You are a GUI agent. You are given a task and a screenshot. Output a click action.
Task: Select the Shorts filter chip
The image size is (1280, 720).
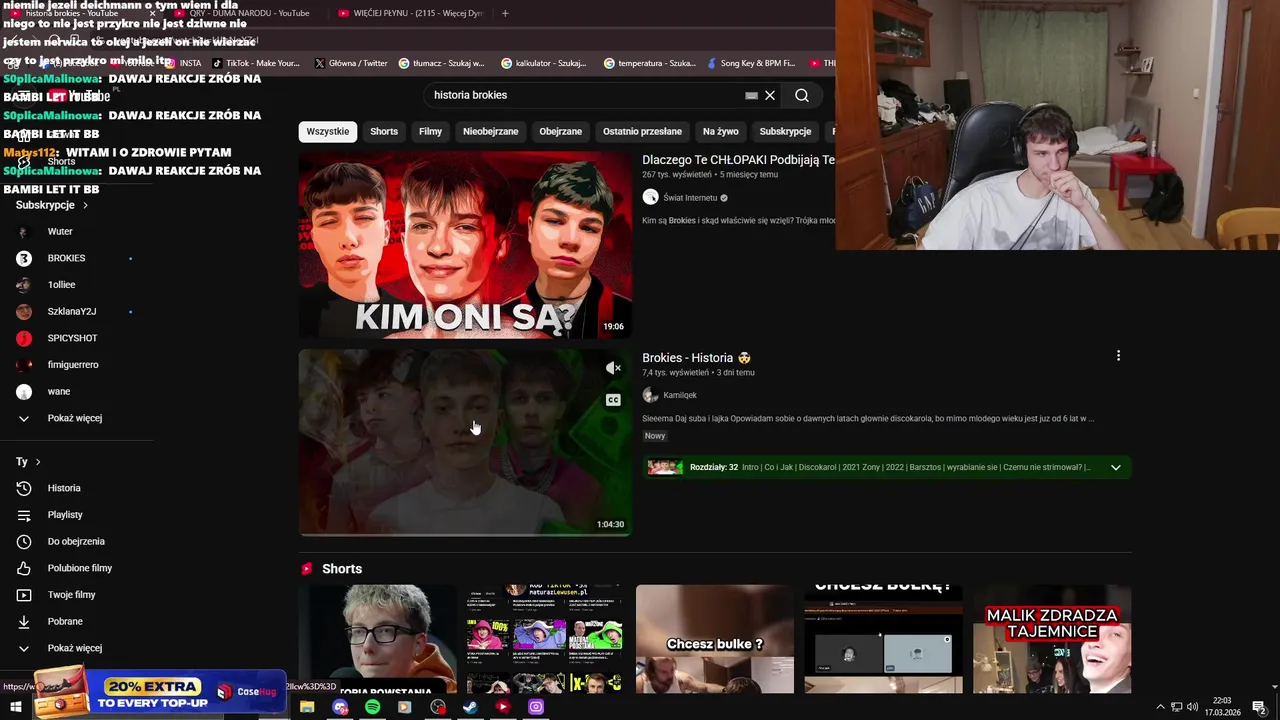coord(384,131)
